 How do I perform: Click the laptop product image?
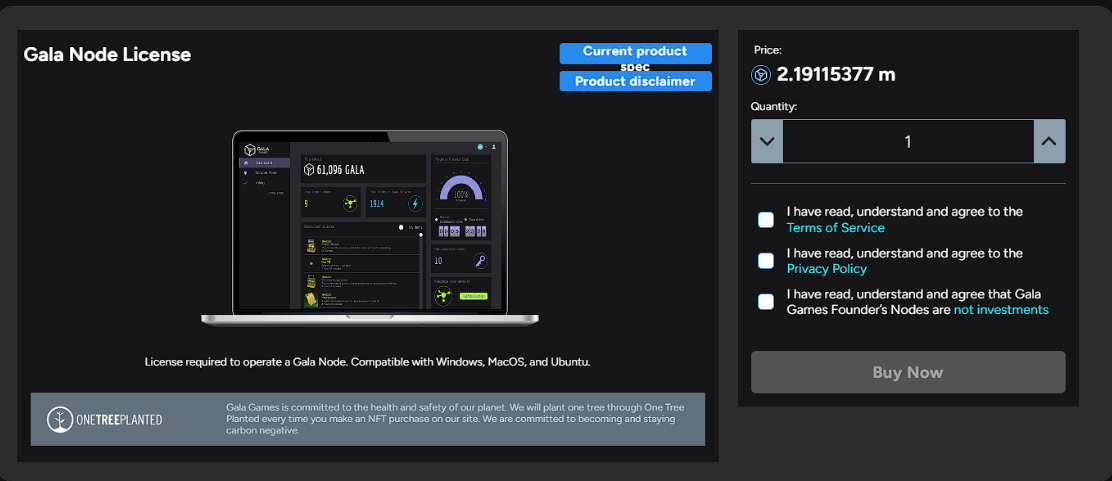(369, 228)
